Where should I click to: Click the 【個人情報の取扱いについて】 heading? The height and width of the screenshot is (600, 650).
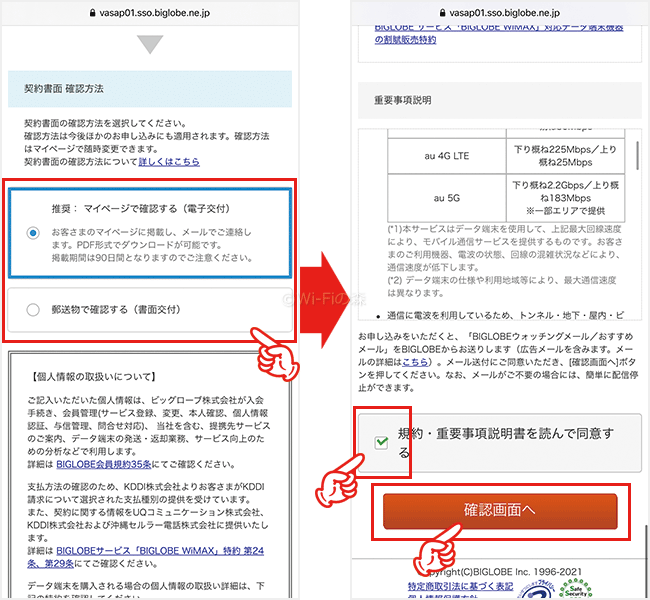coord(94,377)
